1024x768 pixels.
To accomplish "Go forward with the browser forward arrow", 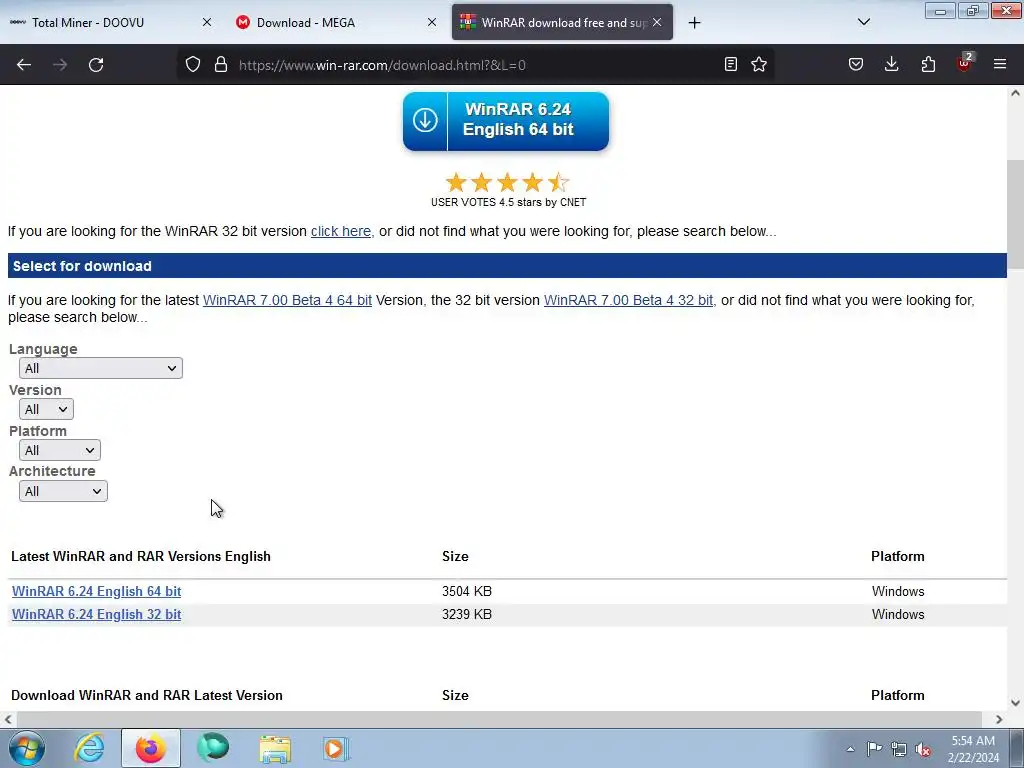I will [x=60, y=65].
